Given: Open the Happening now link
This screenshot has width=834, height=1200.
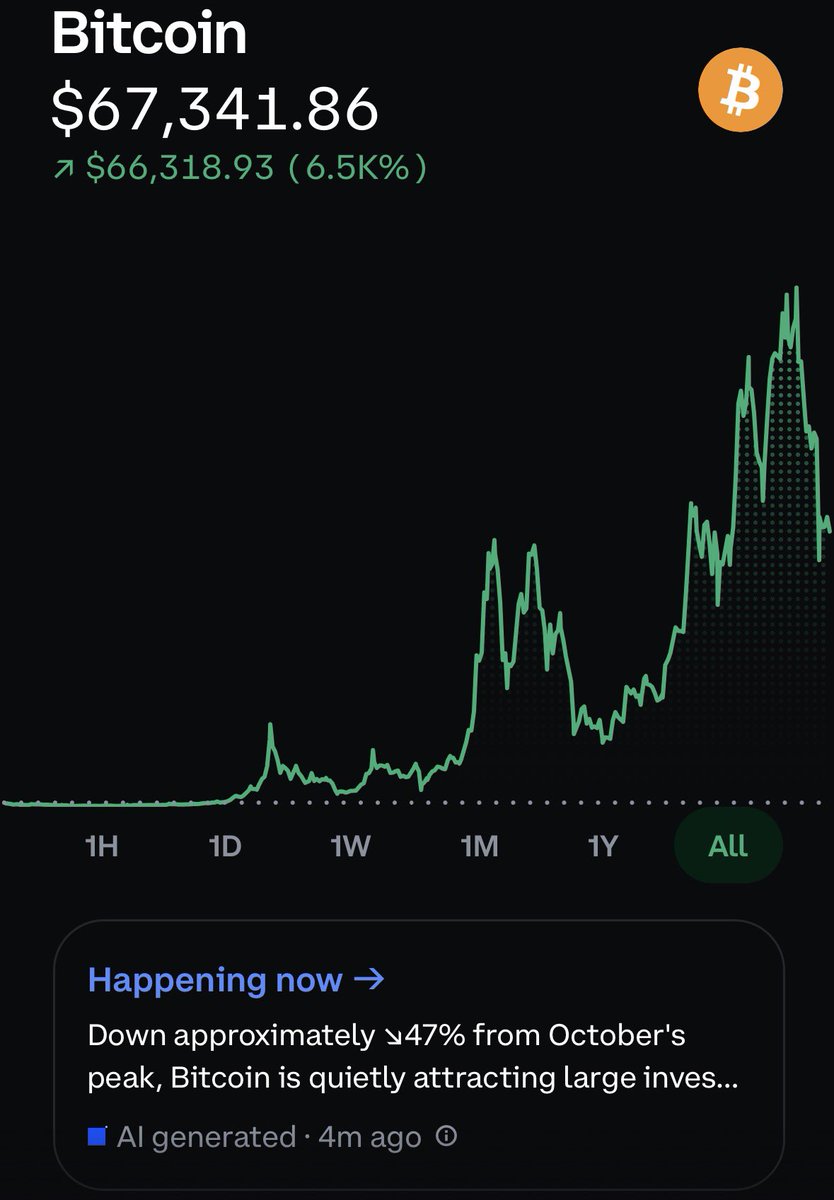Looking at the screenshot, I should tap(215, 979).
